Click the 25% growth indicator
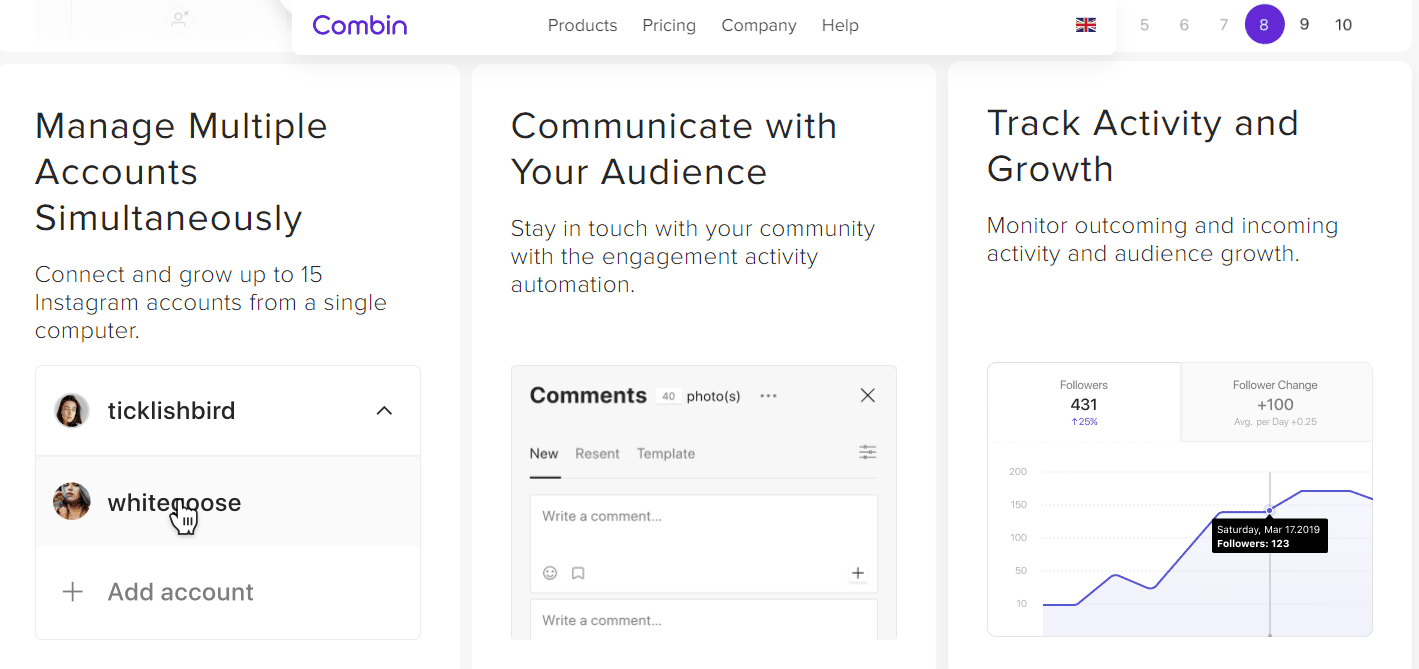Image resolution: width=1419 pixels, height=669 pixels. coord(1084,422)
